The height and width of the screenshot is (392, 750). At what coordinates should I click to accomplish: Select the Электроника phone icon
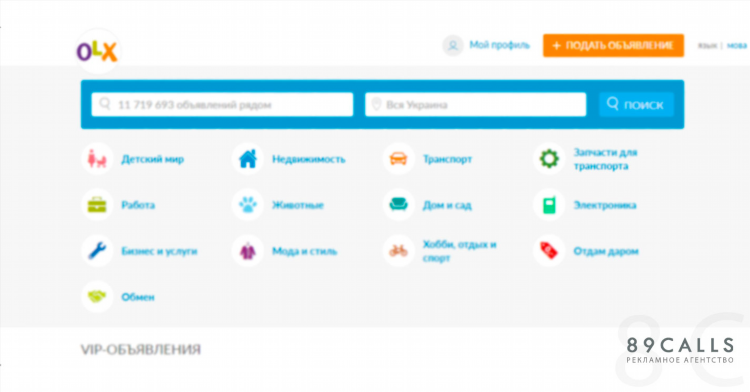coord(549,205)
